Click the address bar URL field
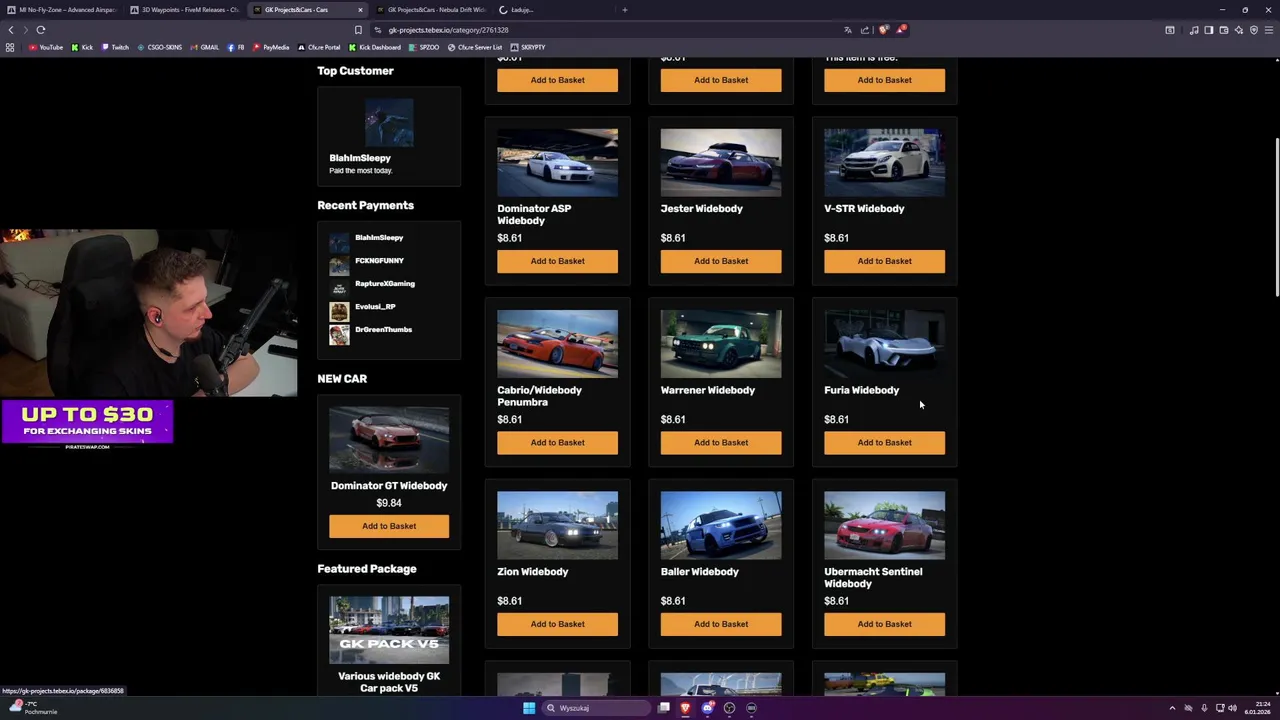Screen dimensions: 1280x720 coord(600,30)
